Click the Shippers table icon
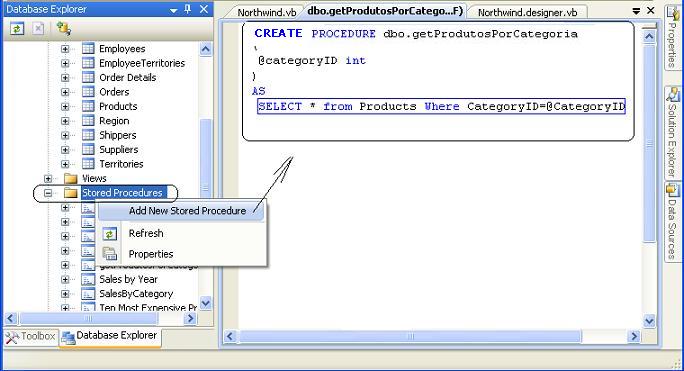684x371 pixels. coord(88,135)
